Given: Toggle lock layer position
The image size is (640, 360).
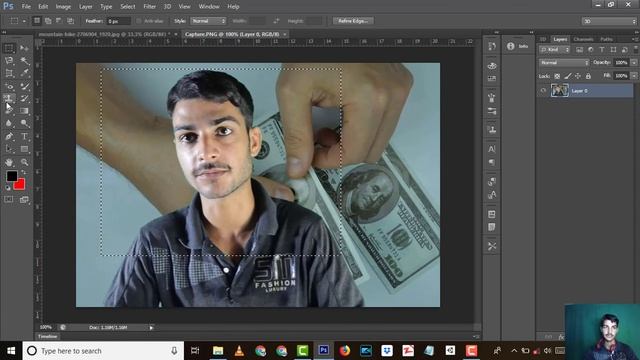Looking at the screenshot, I should [578, 76].
